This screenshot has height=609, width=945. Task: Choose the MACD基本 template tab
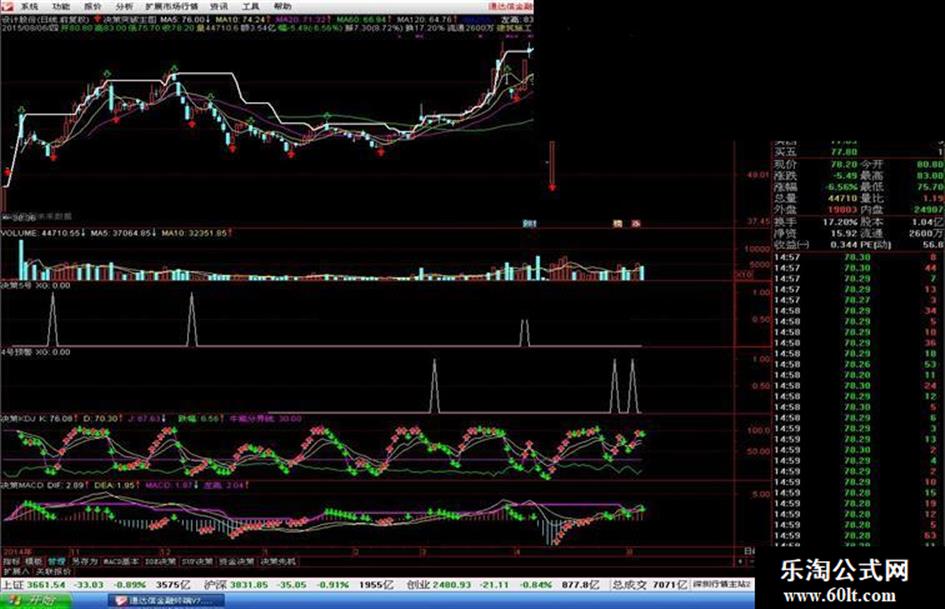pos(121,561)
